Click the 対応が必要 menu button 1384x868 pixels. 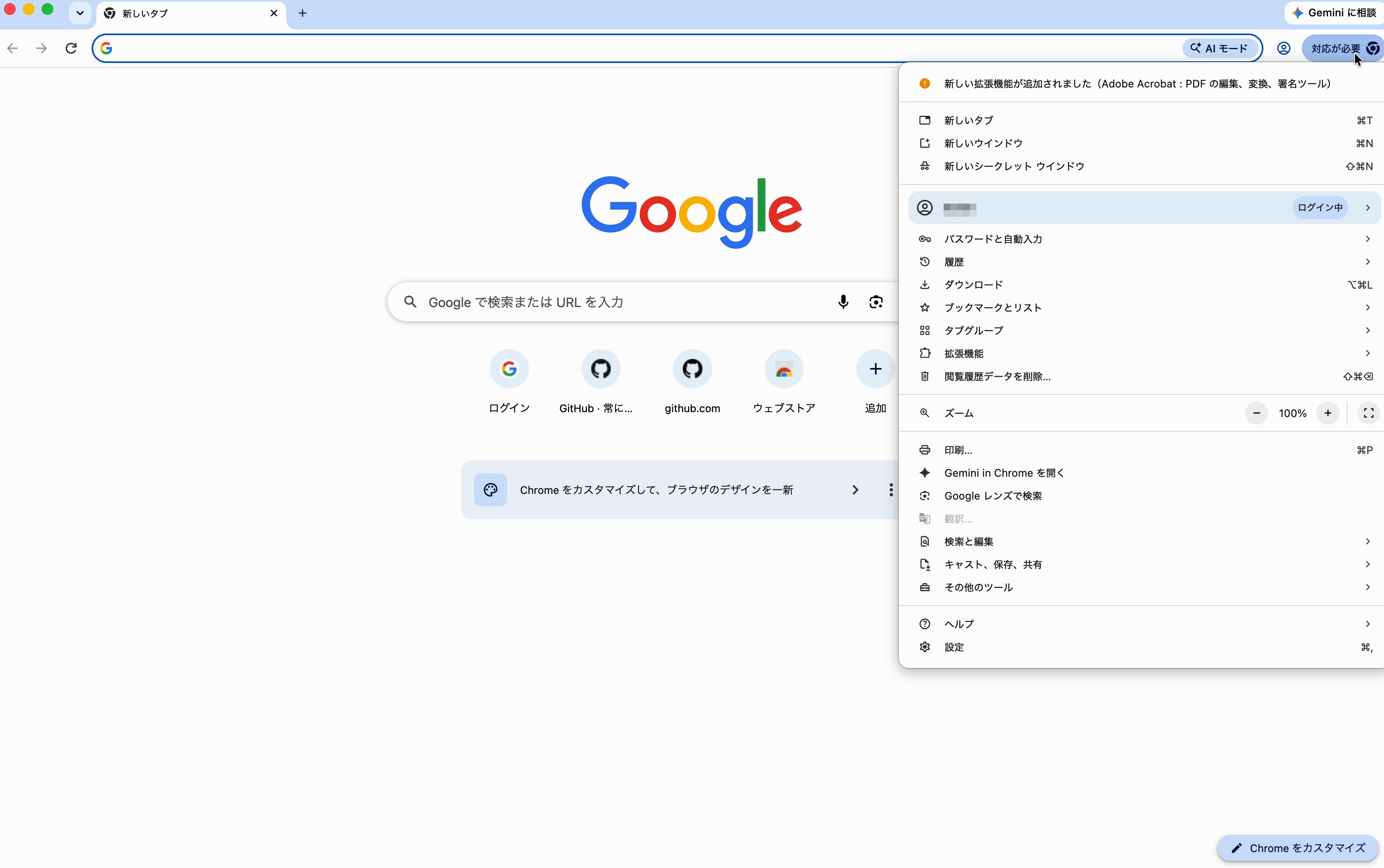pyautogui.click(x=1342, y=48)
